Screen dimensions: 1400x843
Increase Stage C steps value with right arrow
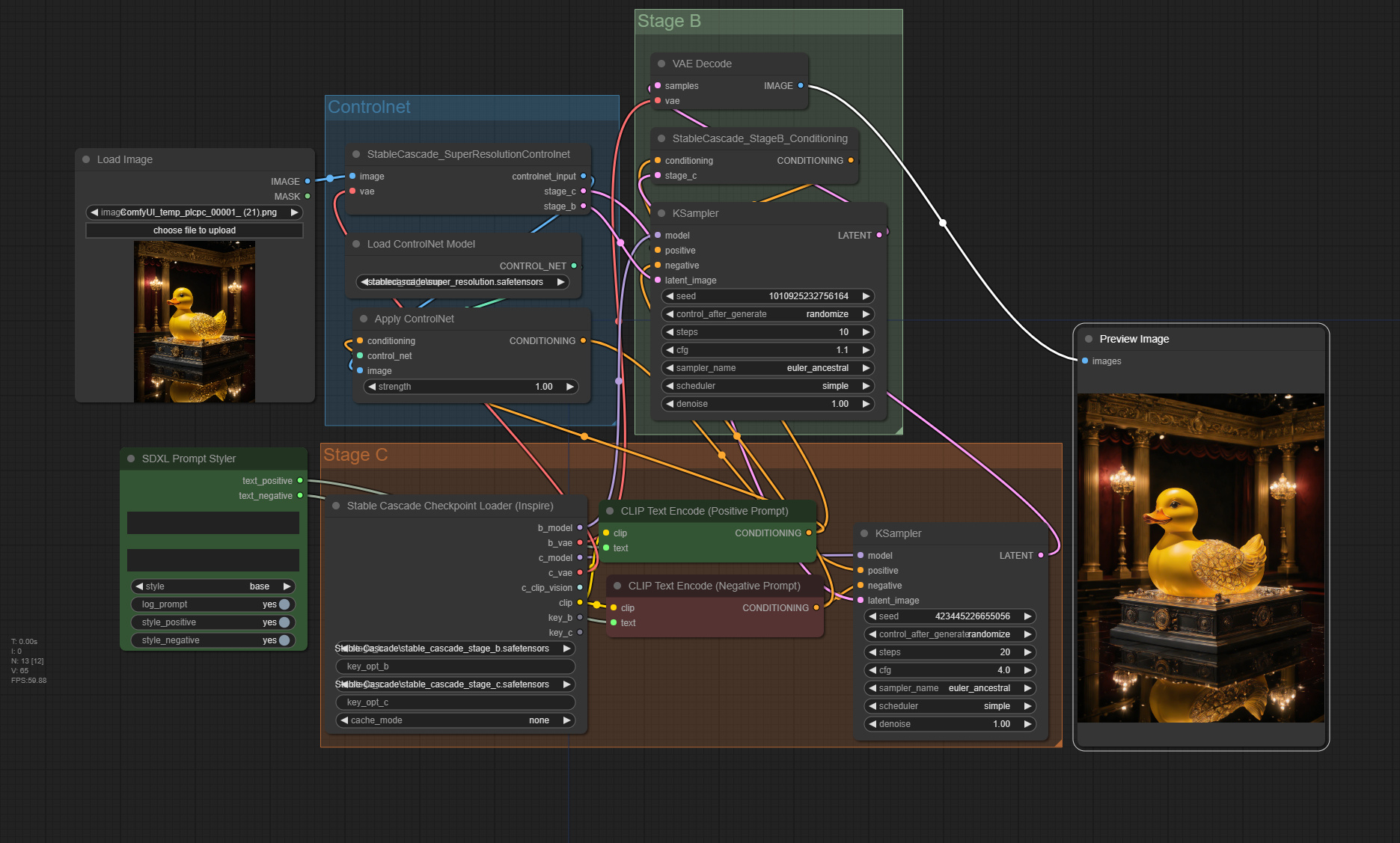1028,652
